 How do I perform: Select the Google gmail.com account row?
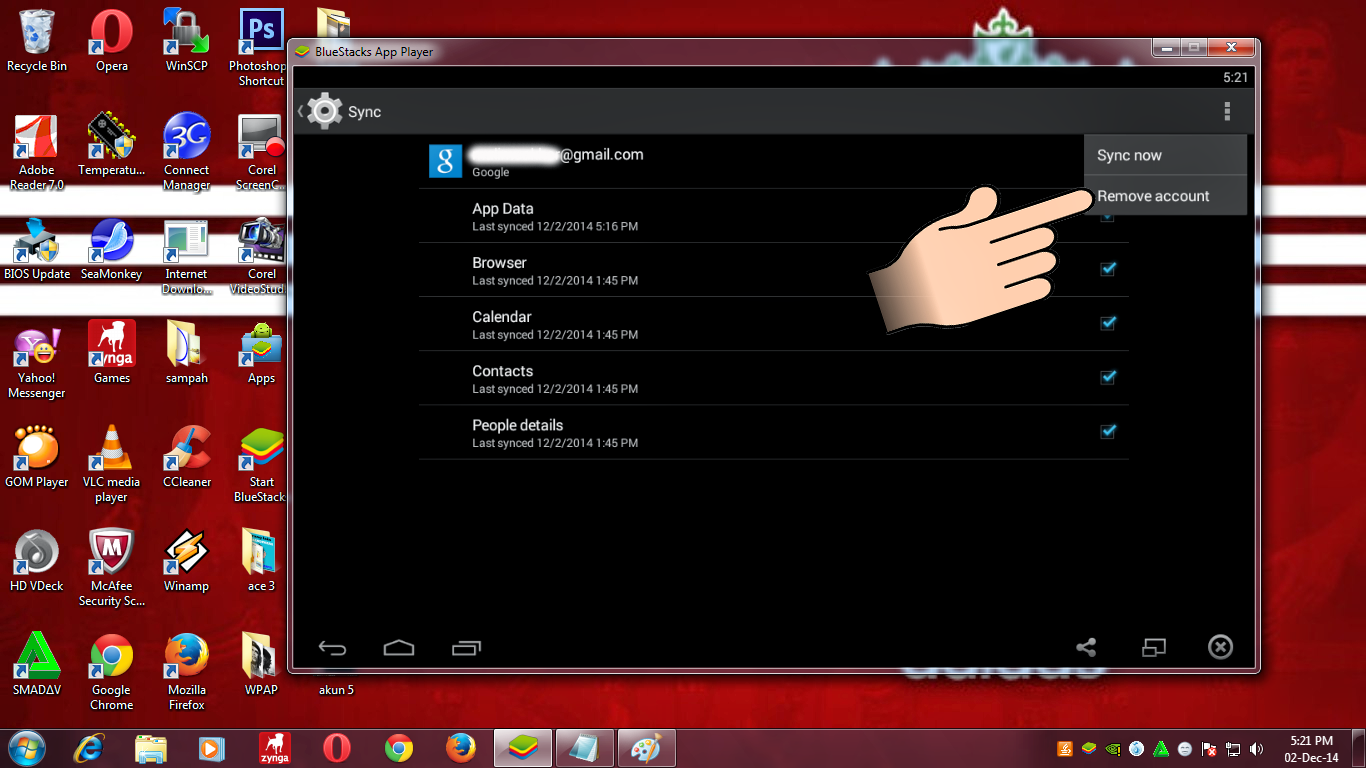773,161
